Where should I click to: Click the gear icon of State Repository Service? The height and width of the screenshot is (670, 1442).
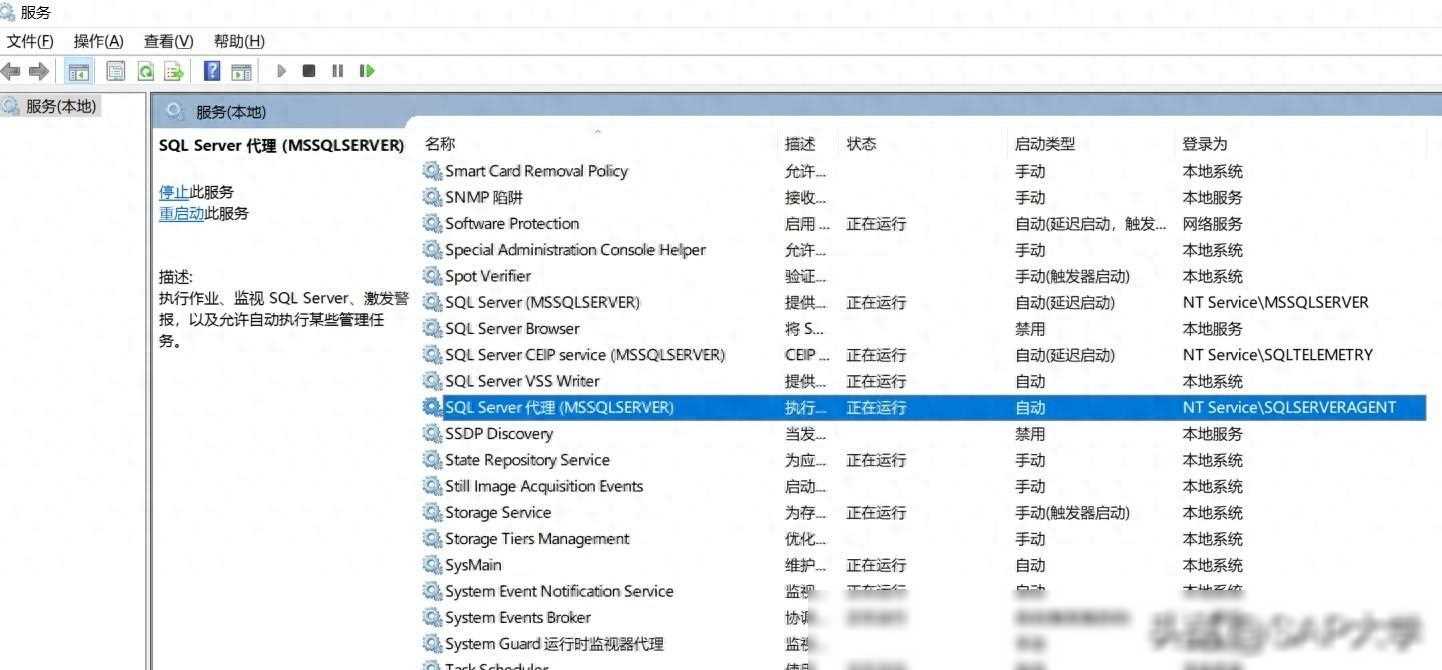point(432,460)
